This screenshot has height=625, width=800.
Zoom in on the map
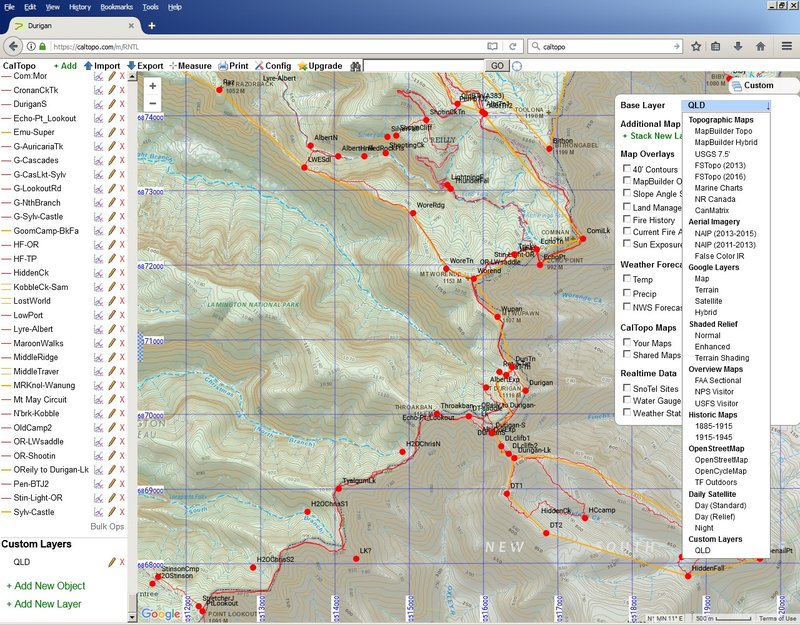[153, 86]
